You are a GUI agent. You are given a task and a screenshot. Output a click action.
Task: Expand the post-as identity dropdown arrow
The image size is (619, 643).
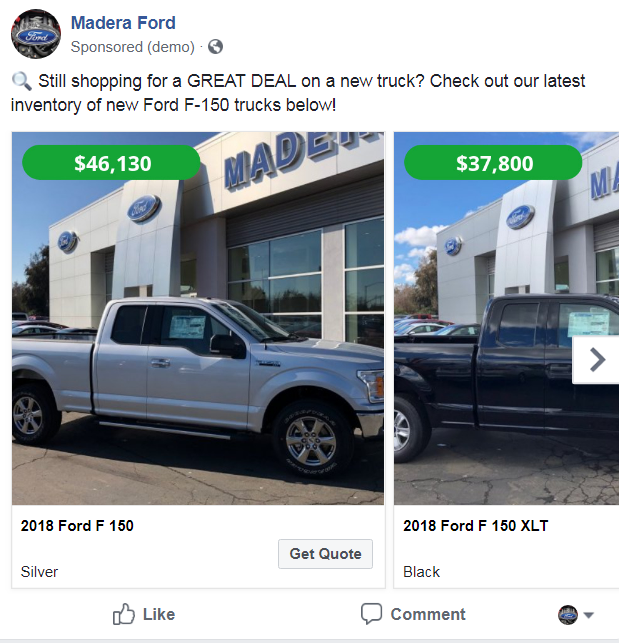pos(589,615)
